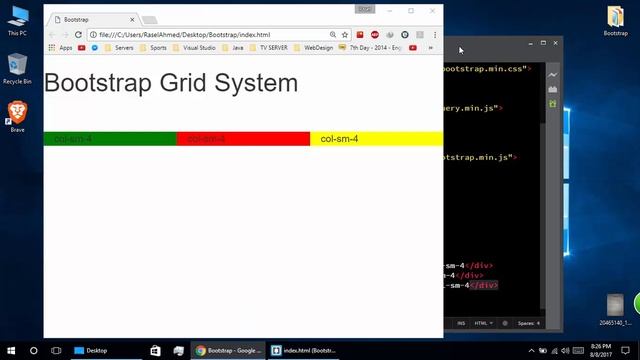Image resolution: width=640 pixels, height=360 pixels.
Task: Click the grey square extension icon
Action: [x=420, y=35]
